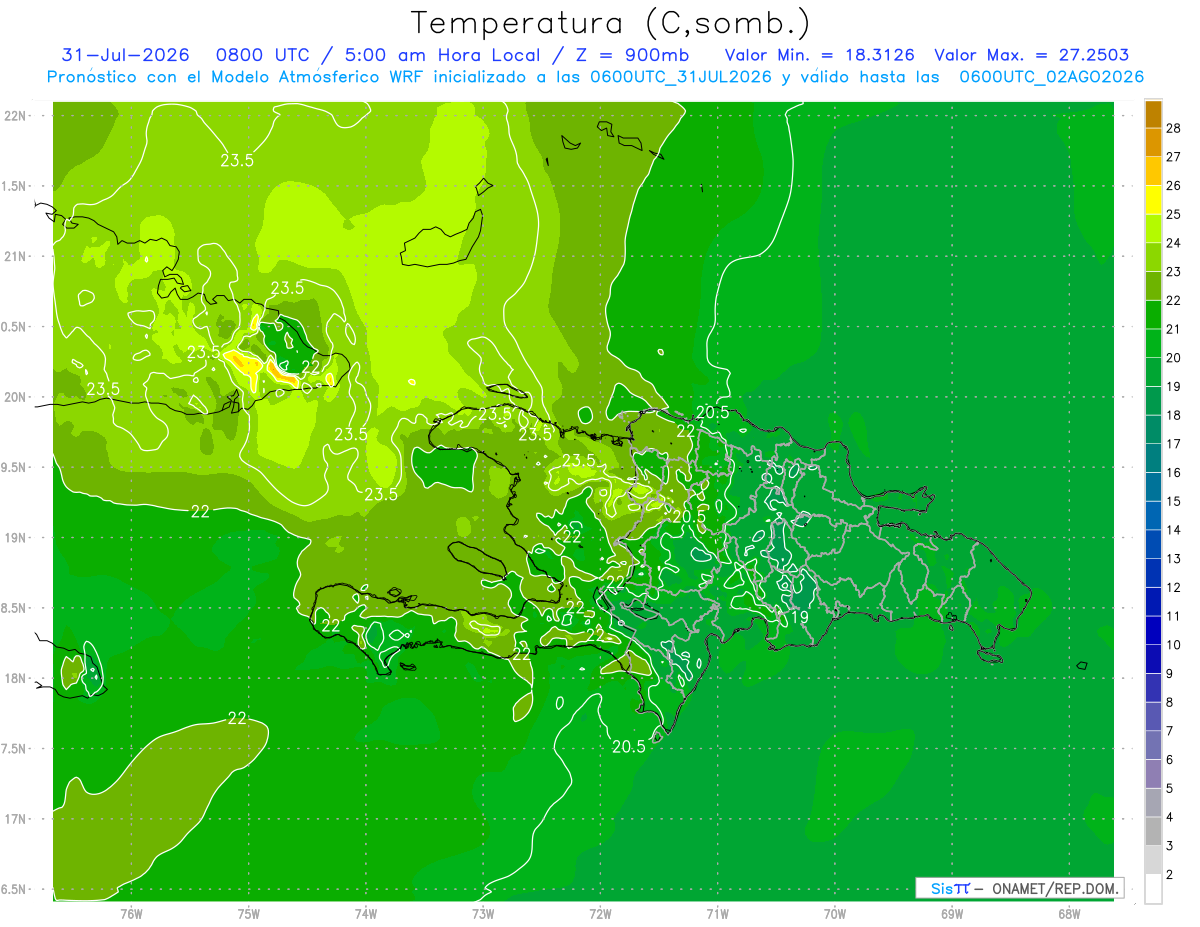The height and width of the screenshot is (927, 1200).
Task: Click the brown-orange swatch above legend value 28
Action: pos(1153,114)
